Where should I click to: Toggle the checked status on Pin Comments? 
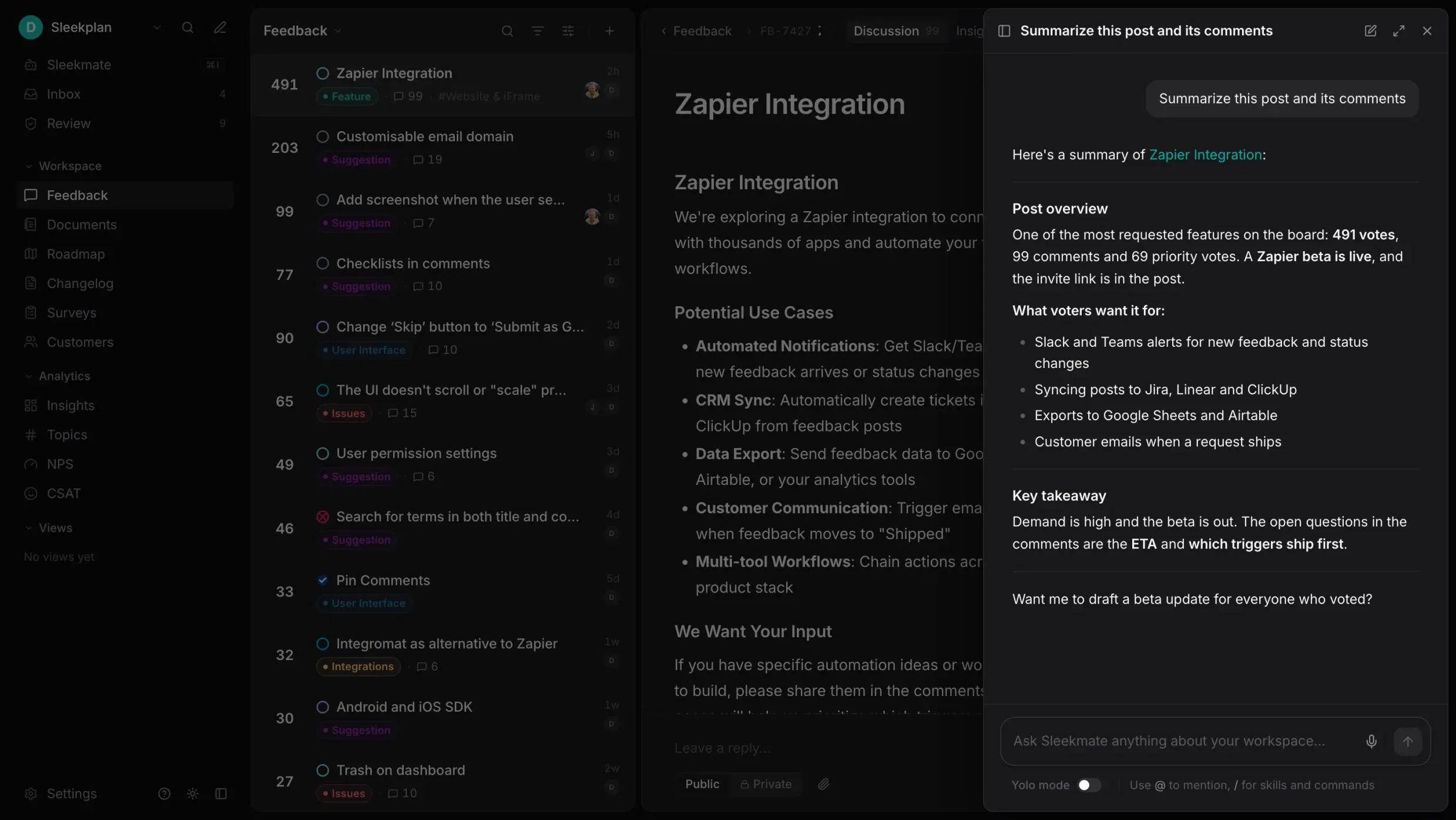point(323,580)
